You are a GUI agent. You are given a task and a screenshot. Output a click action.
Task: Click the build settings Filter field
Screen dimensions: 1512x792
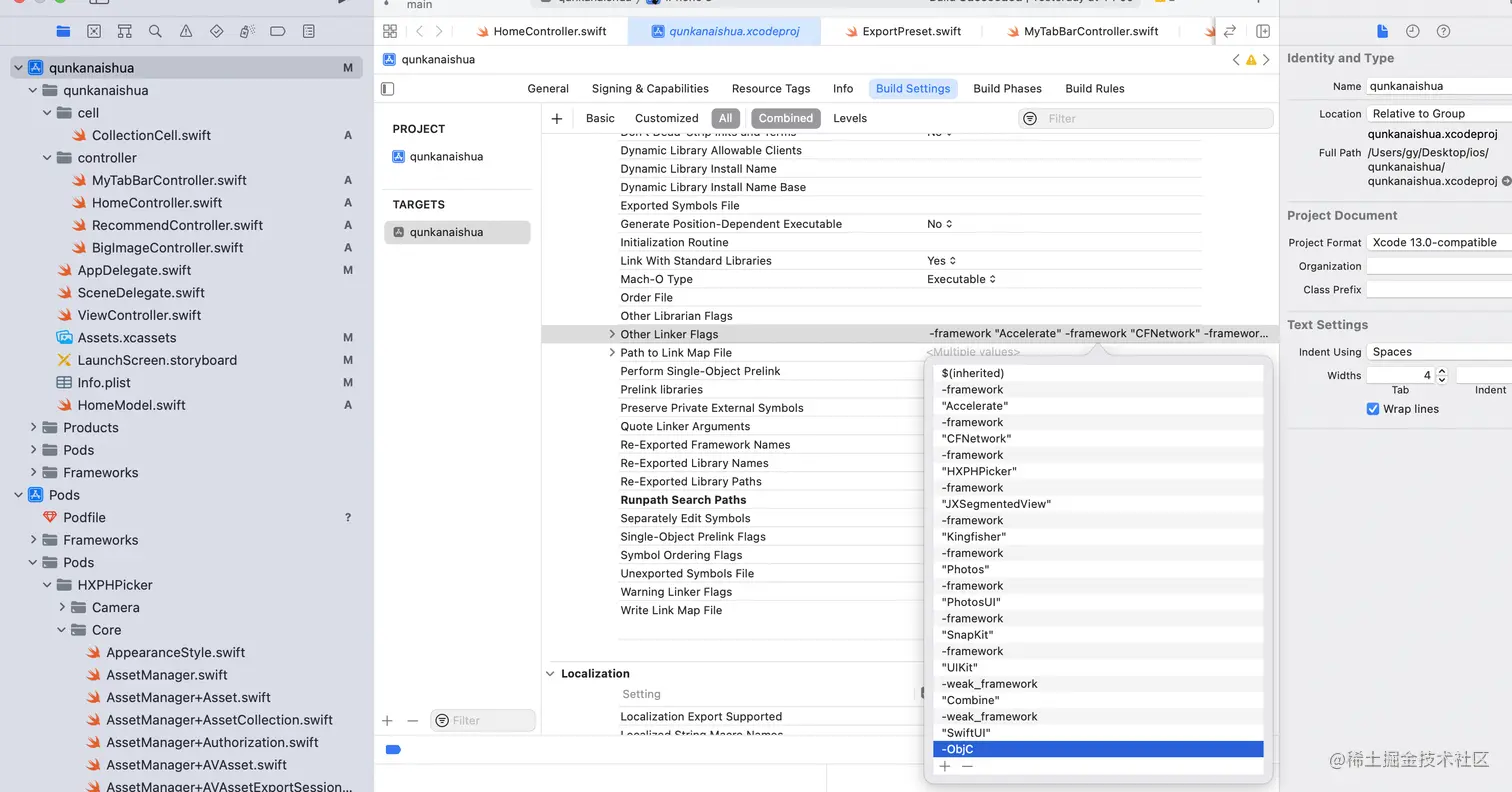point(1146,118)
